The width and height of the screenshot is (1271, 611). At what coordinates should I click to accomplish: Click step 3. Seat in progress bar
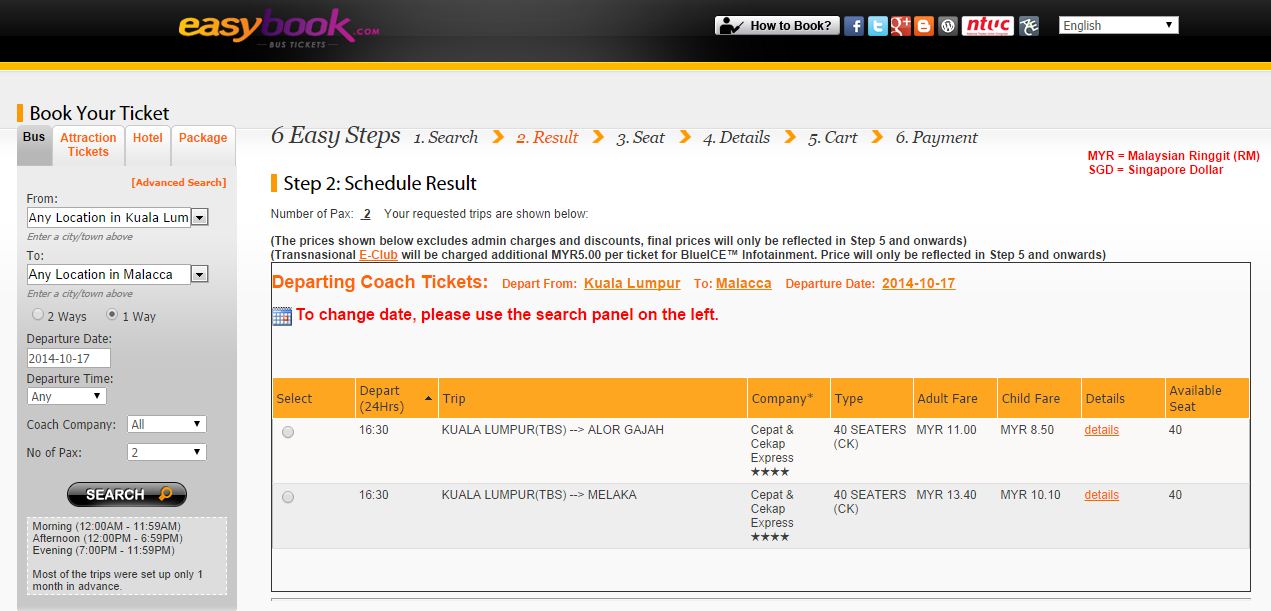pyautogui.click(x=641, y=138)
